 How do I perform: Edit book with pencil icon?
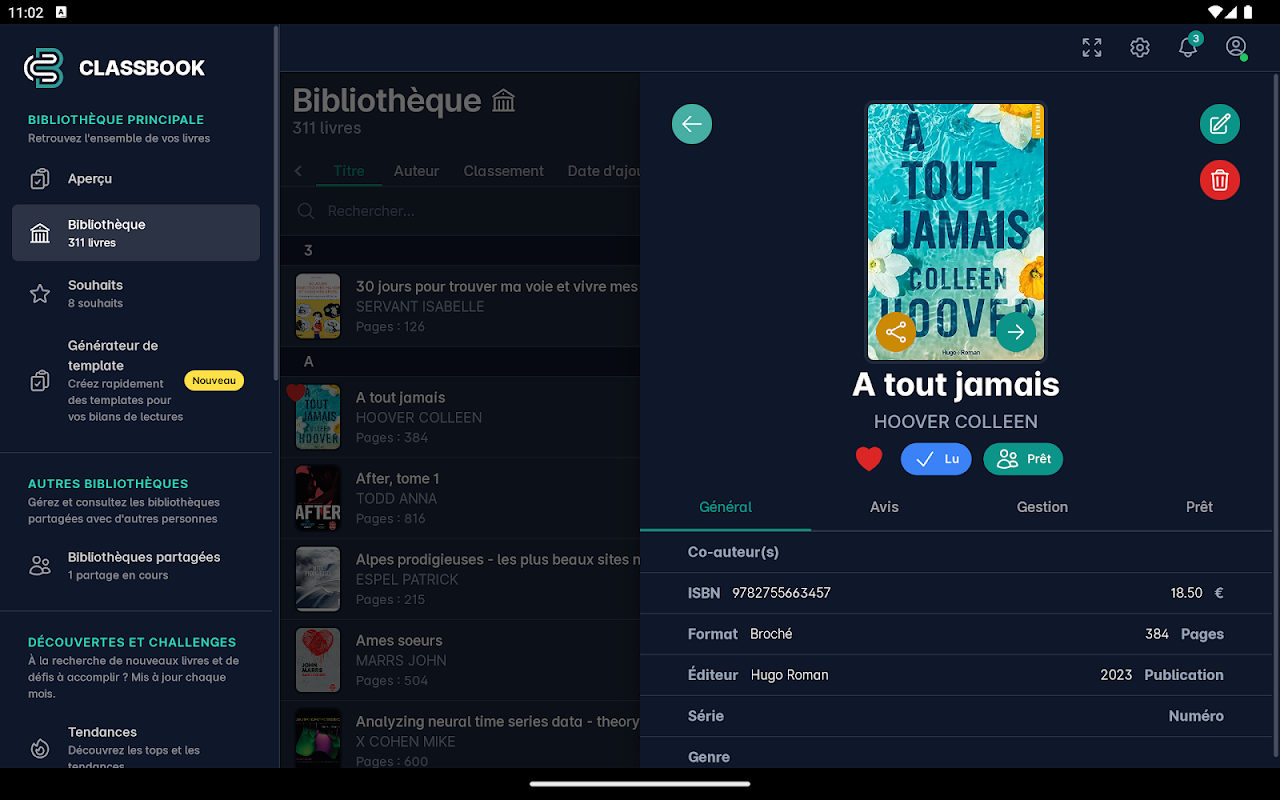pos(1220,124)
